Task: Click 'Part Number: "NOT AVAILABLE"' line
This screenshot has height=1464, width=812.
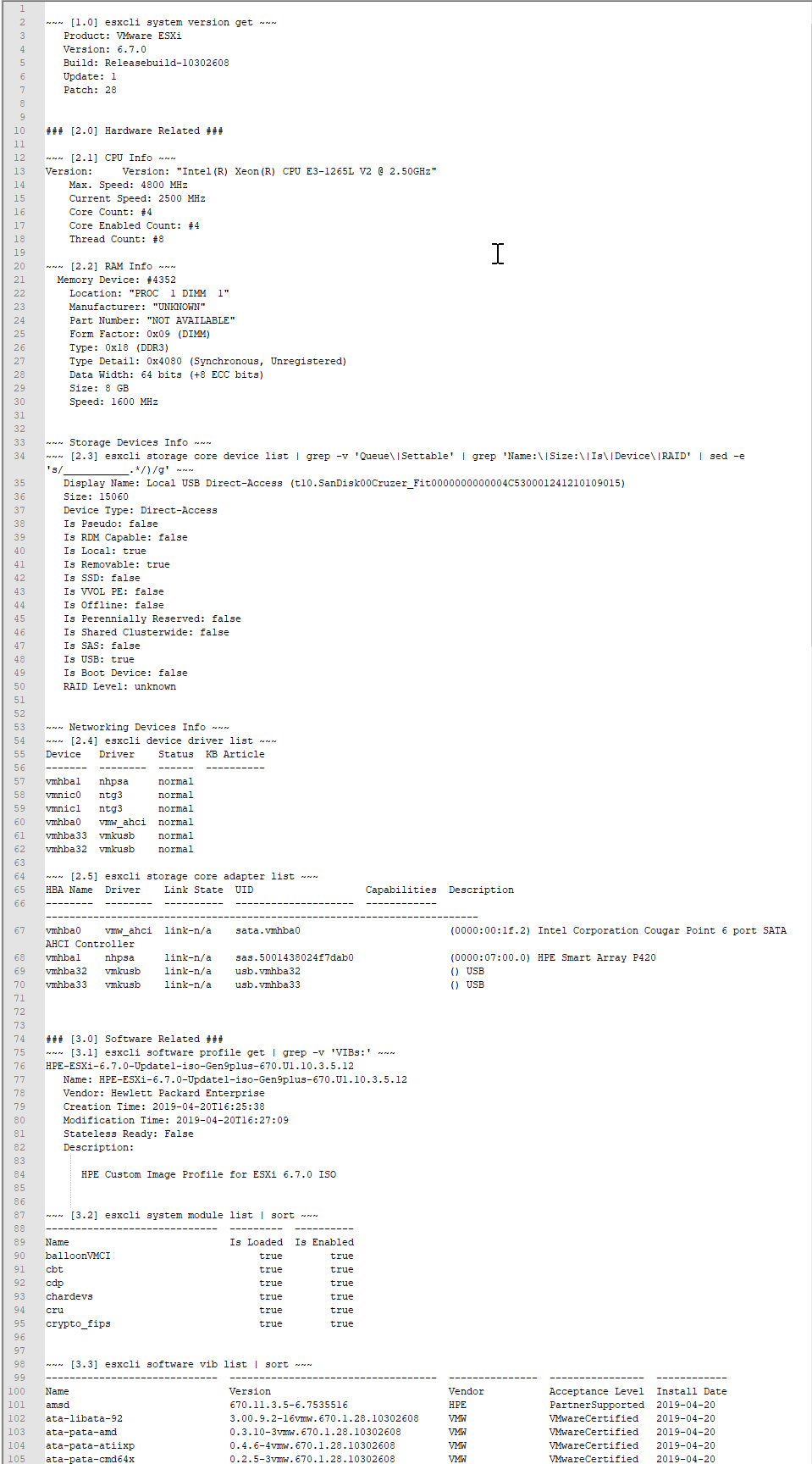Action: (x=152, y=320)
